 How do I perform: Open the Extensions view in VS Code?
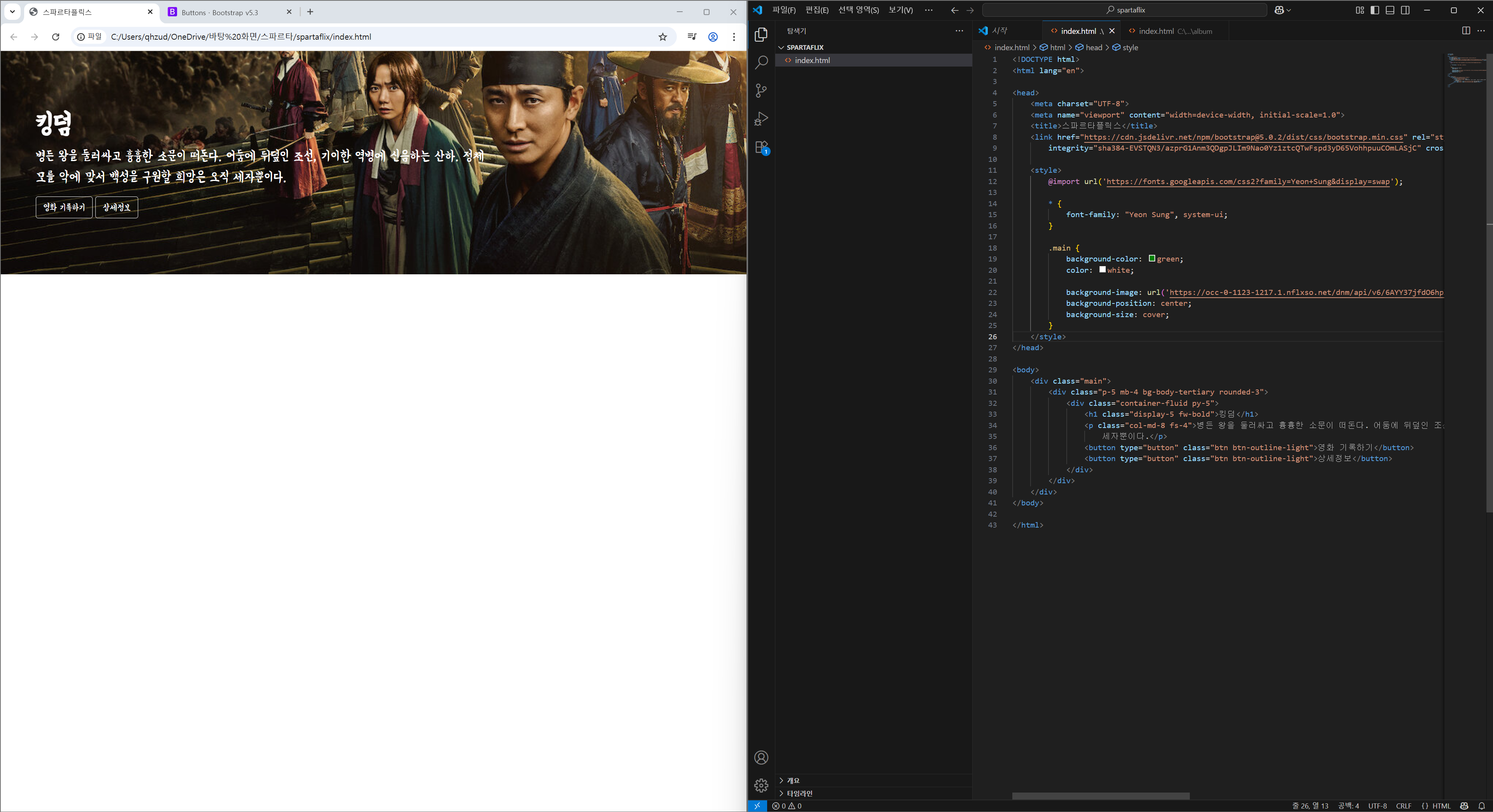(x=762, y=147)
